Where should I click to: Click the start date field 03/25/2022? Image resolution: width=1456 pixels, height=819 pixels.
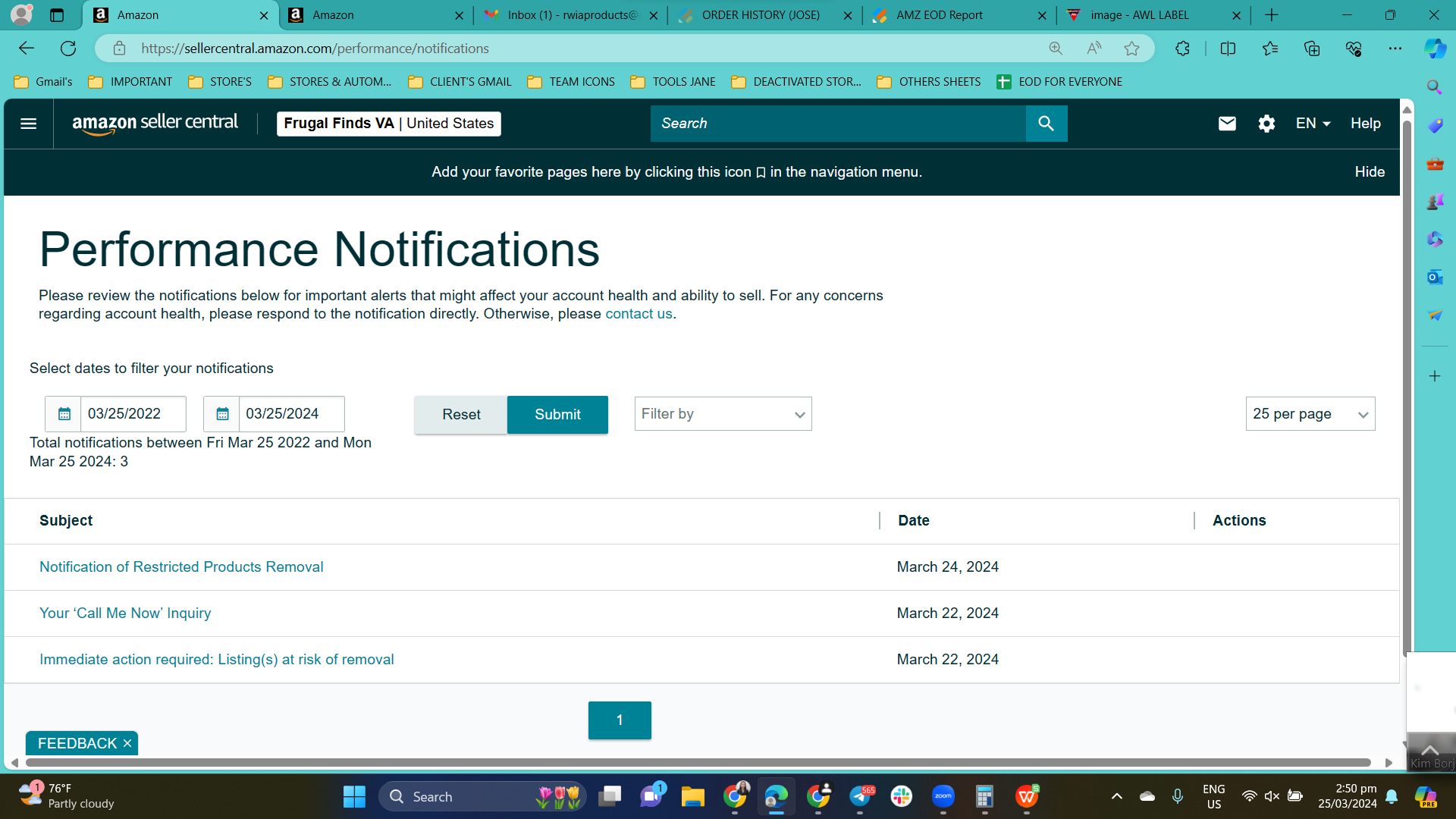click(x=133, y=414)
